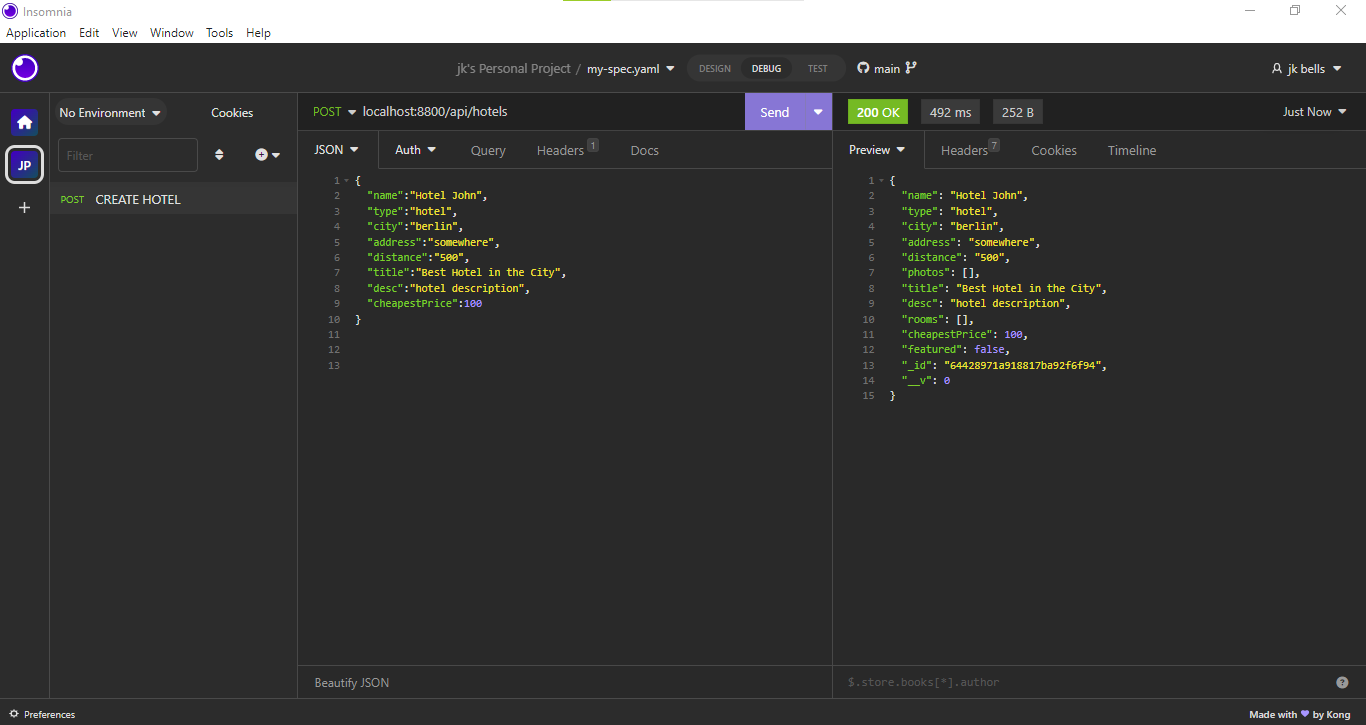Expand the Just Now response history dropdown

pyautogui.click(x=1313, y=111)
